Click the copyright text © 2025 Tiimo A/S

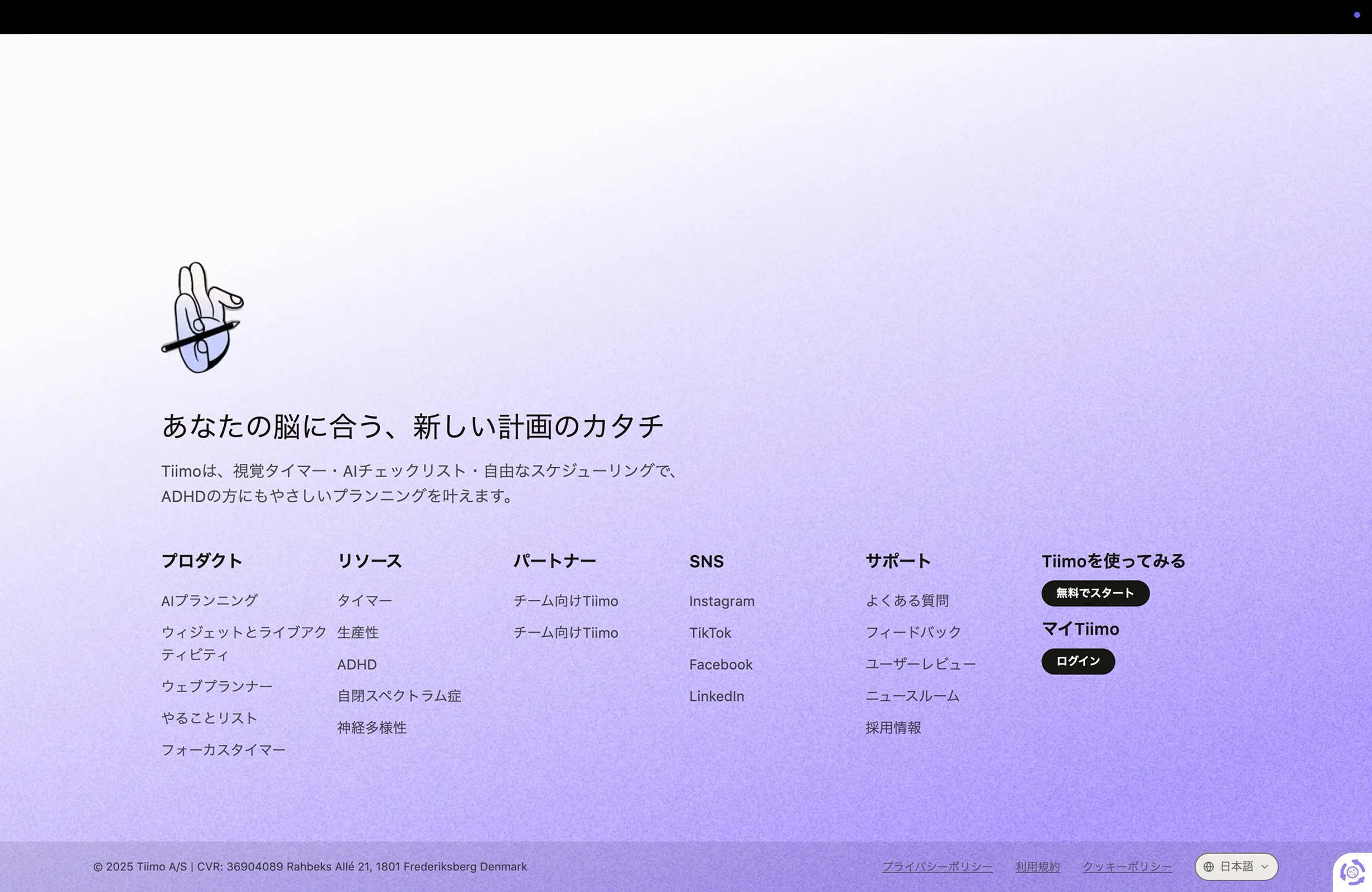[x=310, y=867]
